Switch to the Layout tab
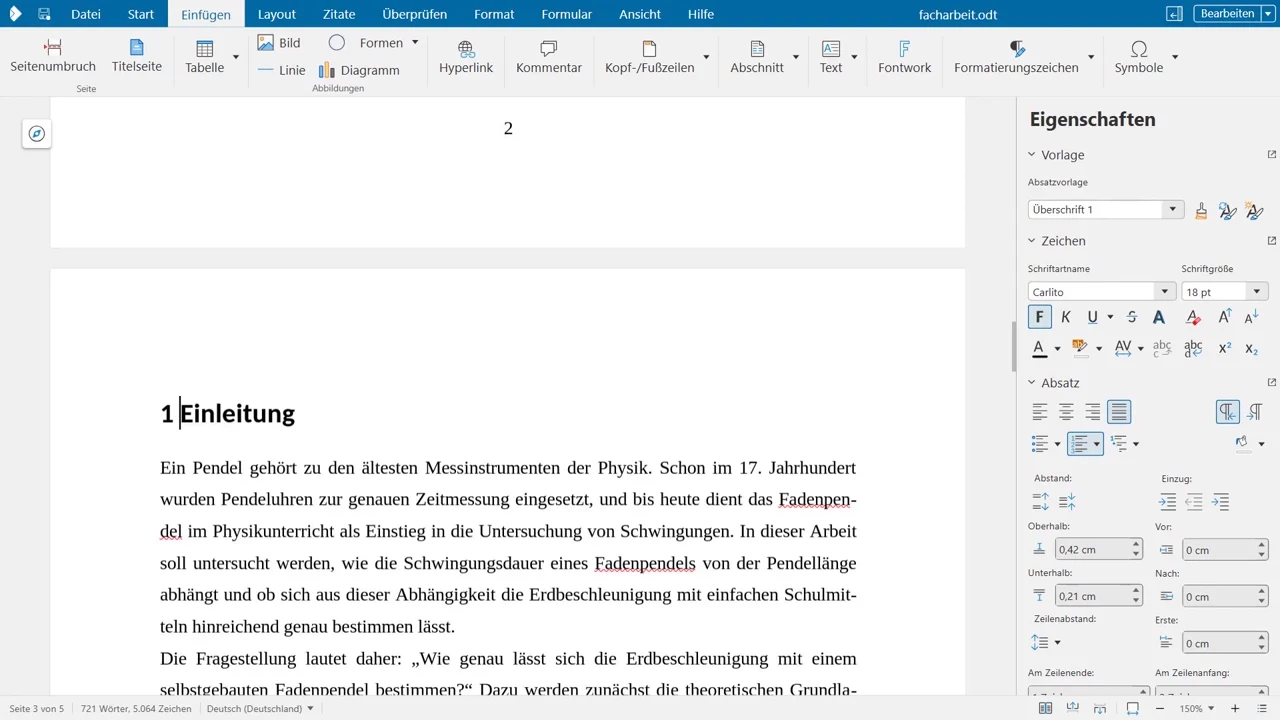This screenshot has width=1280, height=720. click(277, 14)
